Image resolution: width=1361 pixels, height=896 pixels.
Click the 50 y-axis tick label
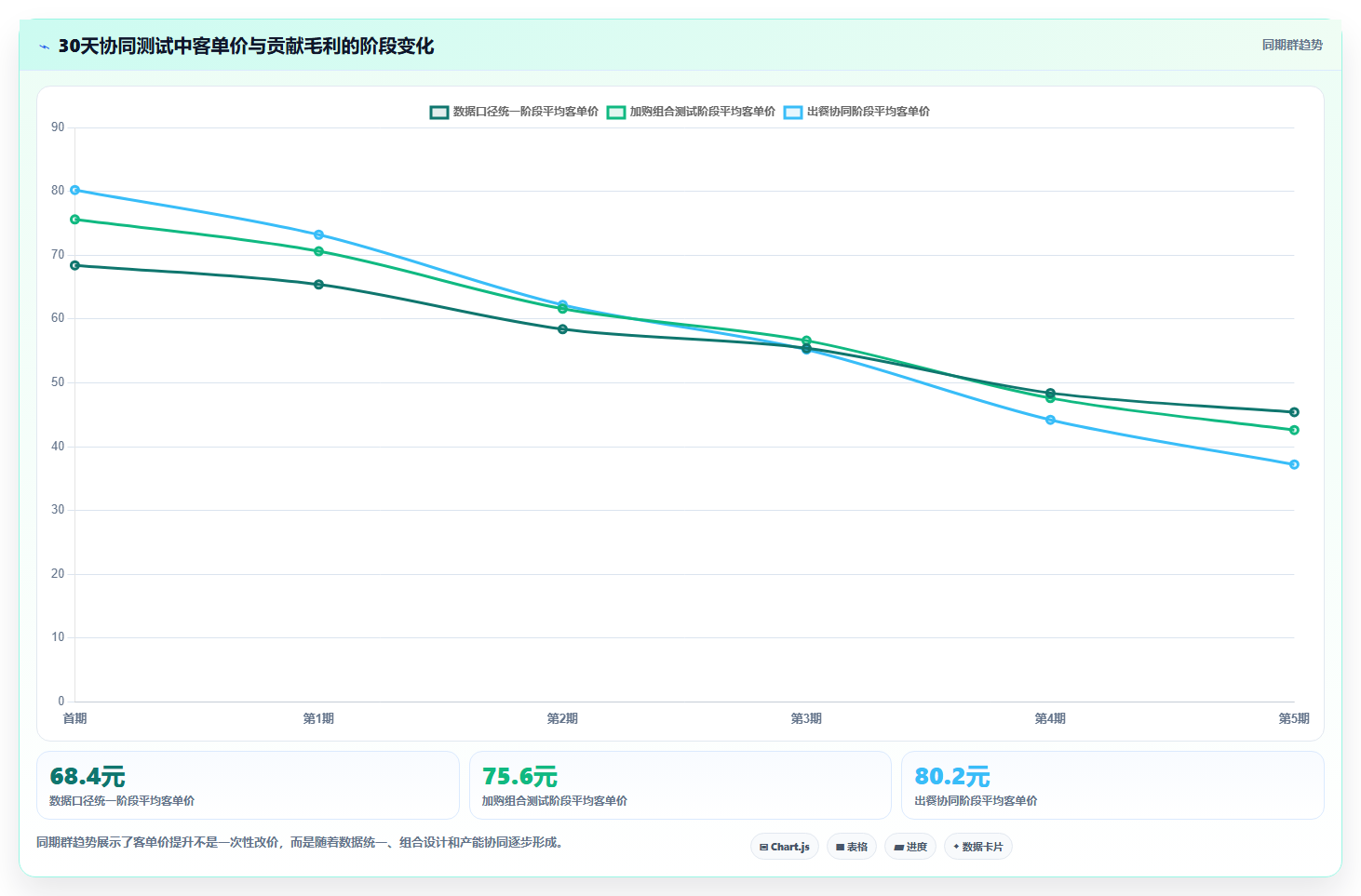click(x=58, y=382)
